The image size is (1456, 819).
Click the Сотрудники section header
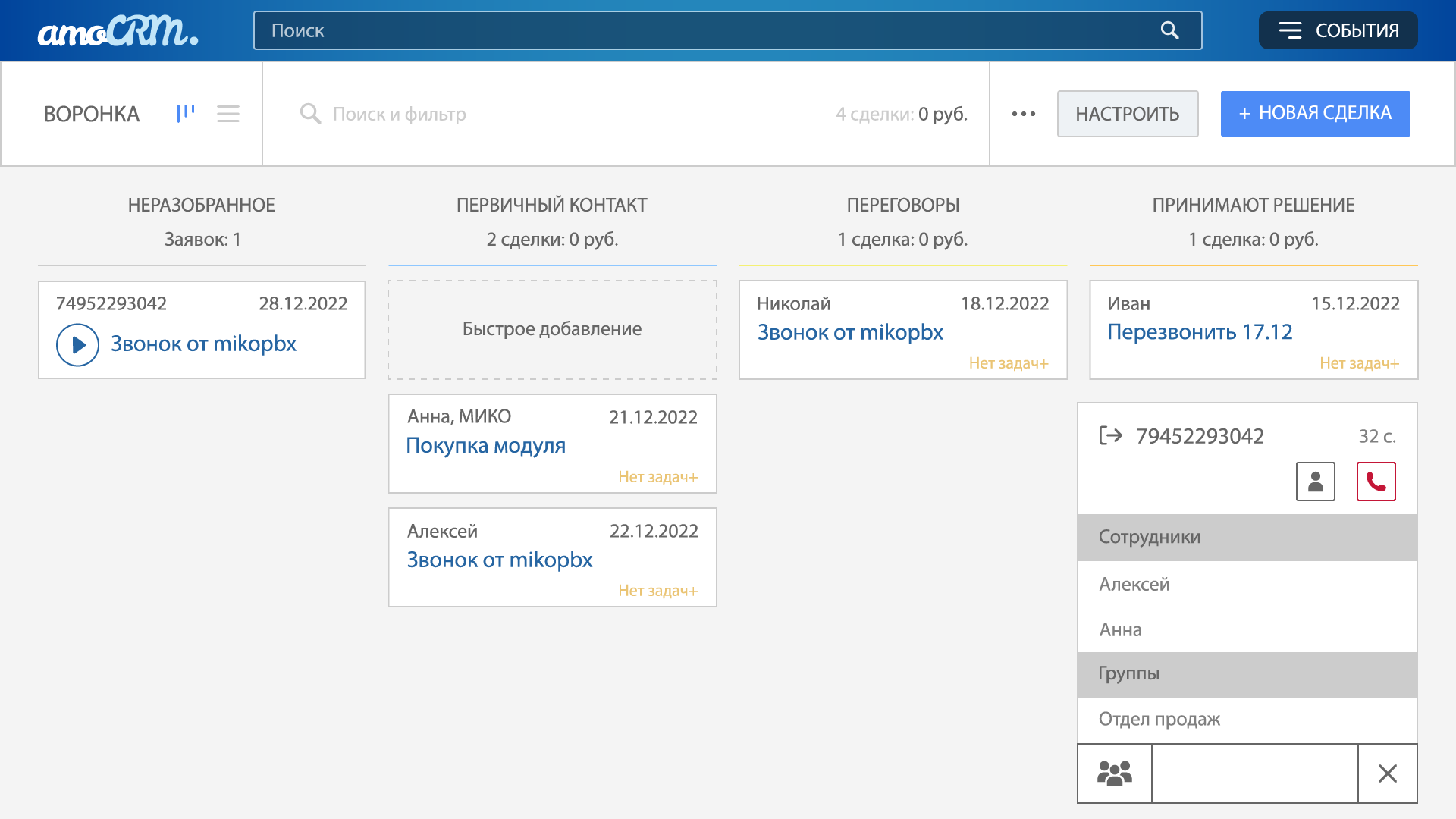pyautogui.click(x=1247, y=538)
